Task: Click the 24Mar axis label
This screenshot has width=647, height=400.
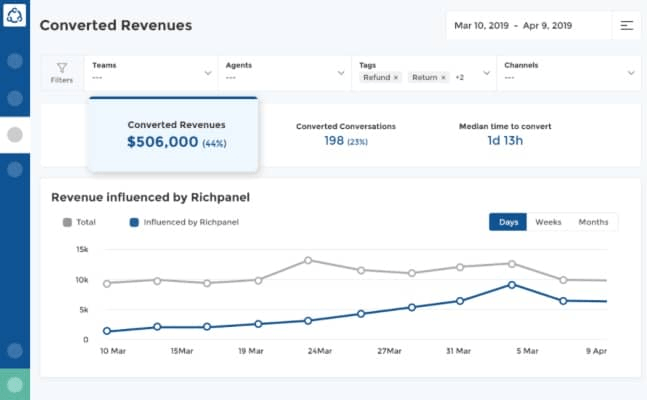Action: point(320,351)
